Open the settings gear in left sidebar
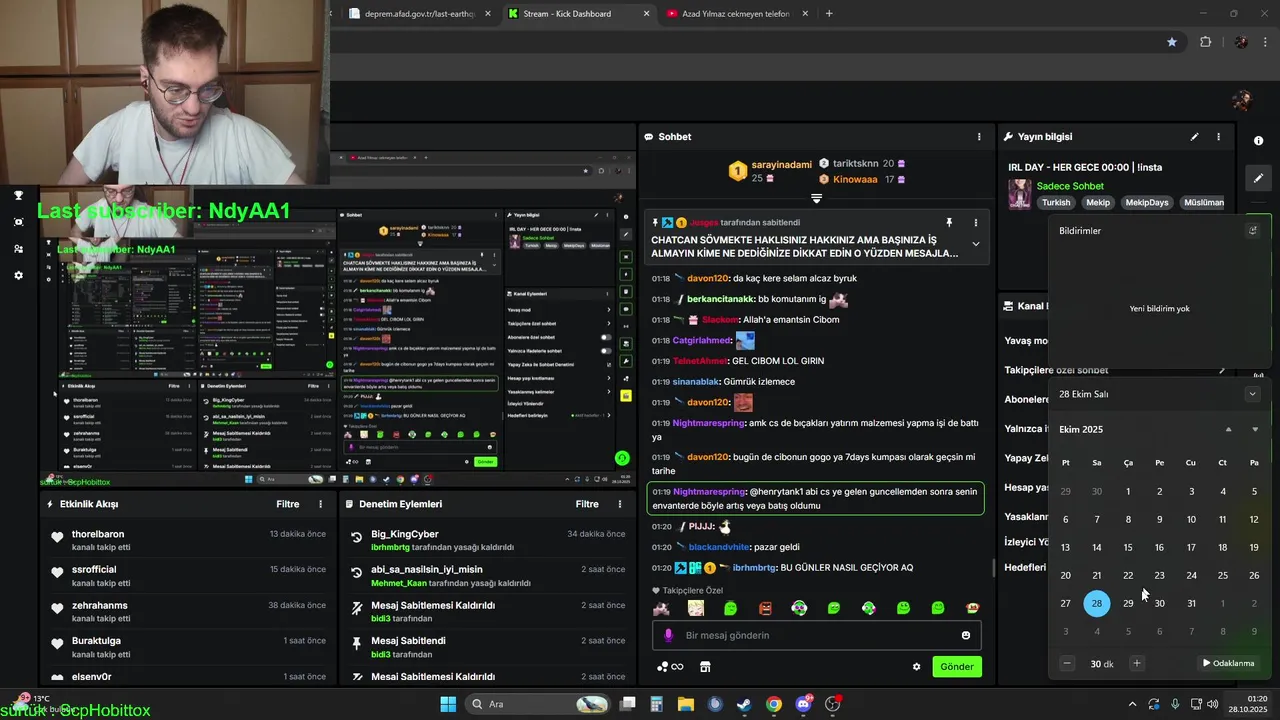The width and height of the screenshot is (1280, 720). click(x=18, y=275)
